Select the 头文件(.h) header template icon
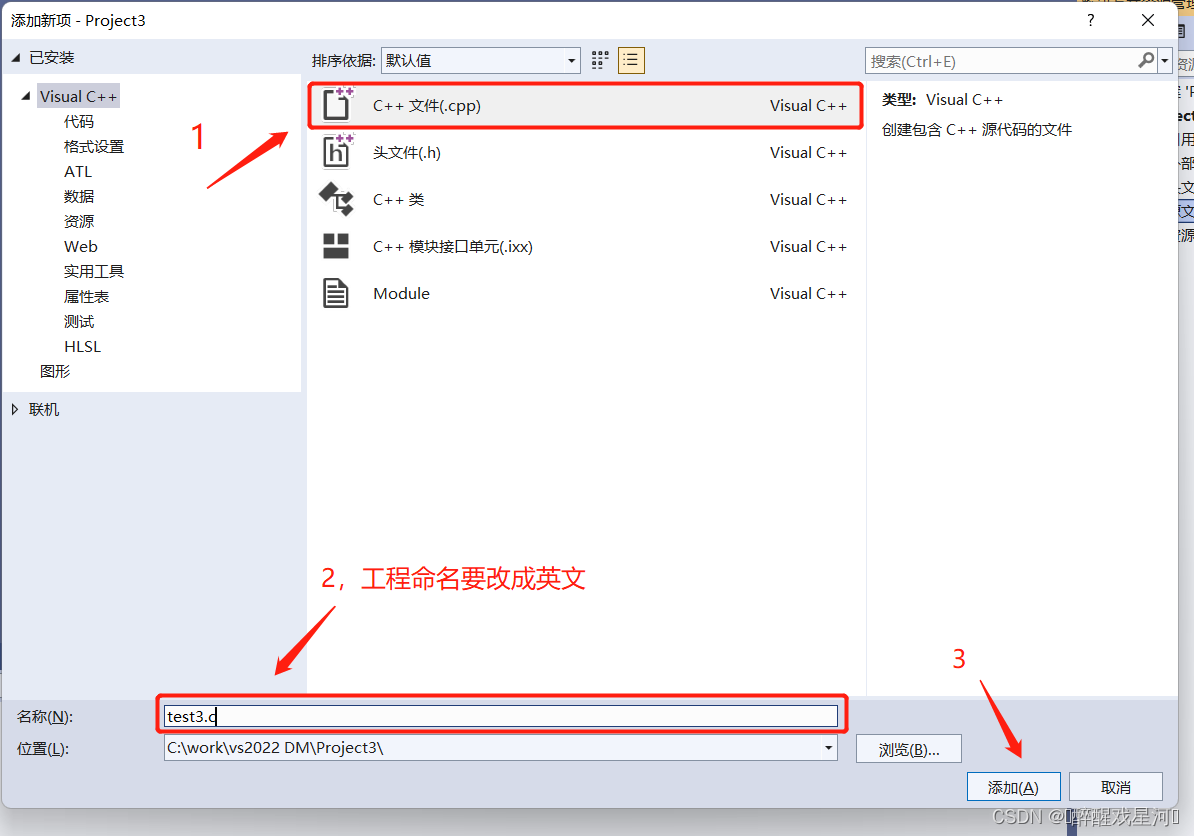1194x836 pixels. [x=336, y=151]
